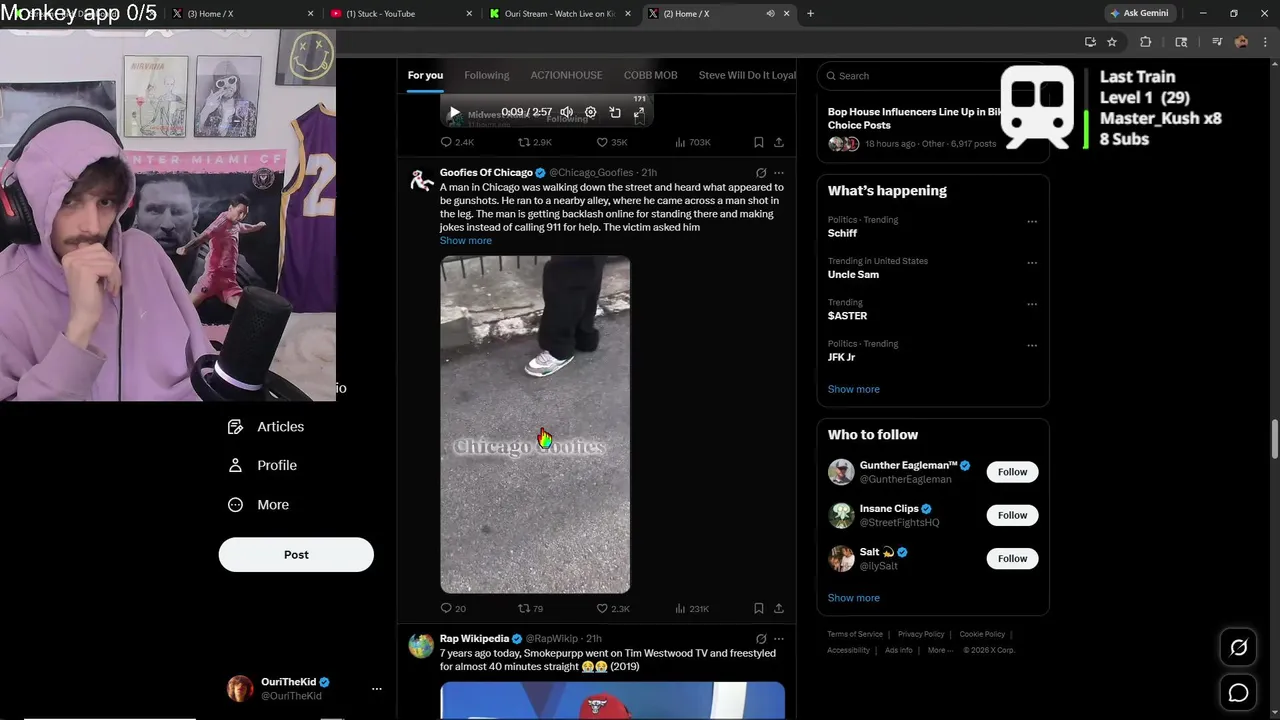Click the Post button in sidebar
Screen dimensions: 1280x720
(296, 555)
